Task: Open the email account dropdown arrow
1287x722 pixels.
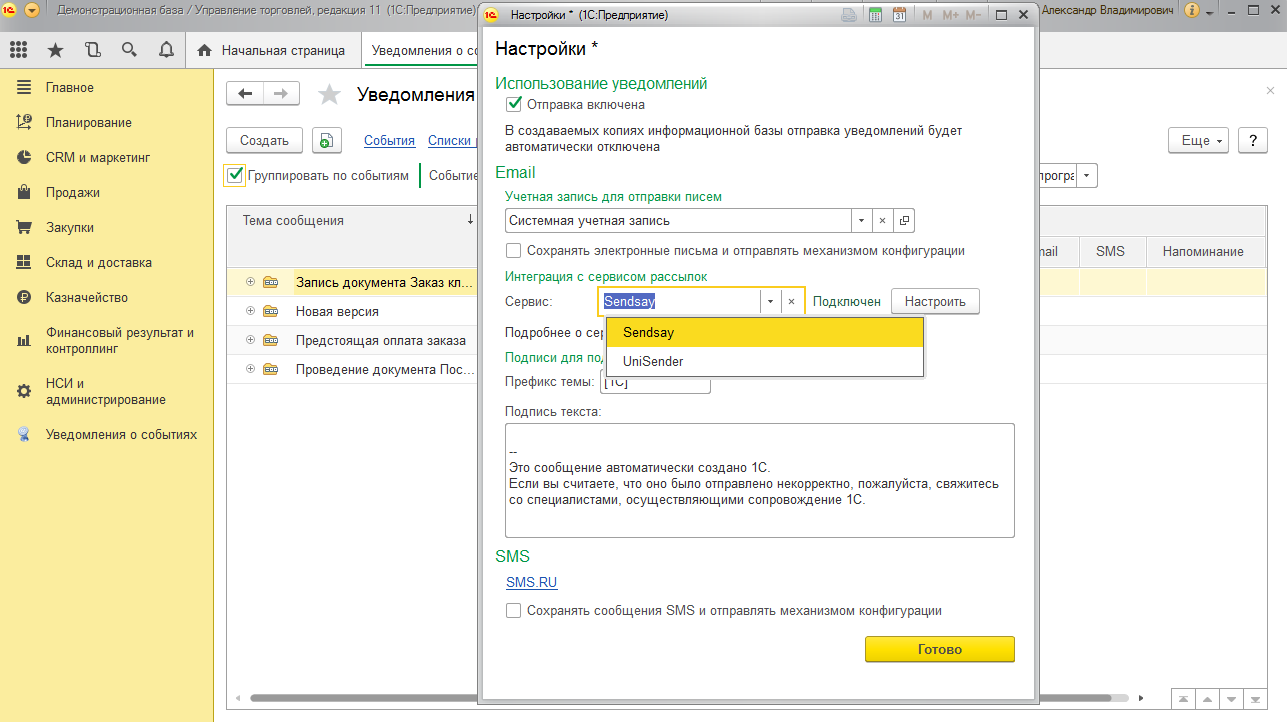Action: click(862, 221)
